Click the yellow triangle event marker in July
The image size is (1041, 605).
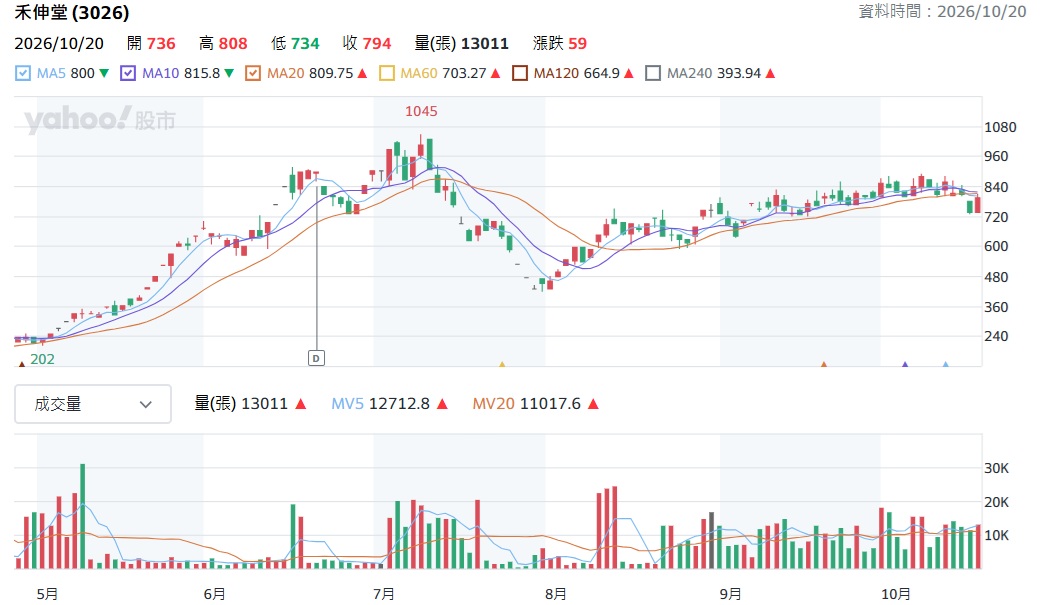pos(502,364)
